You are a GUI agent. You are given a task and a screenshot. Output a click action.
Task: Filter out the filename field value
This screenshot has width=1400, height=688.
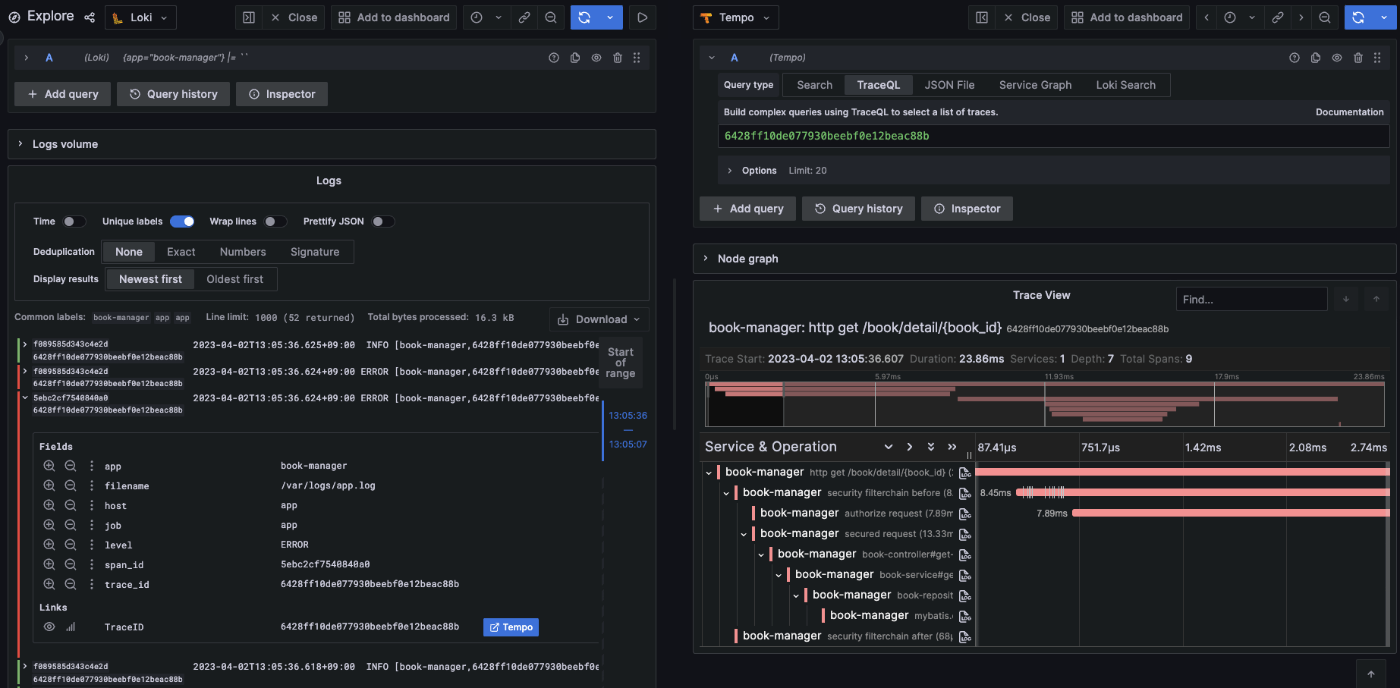coord(70,486)
